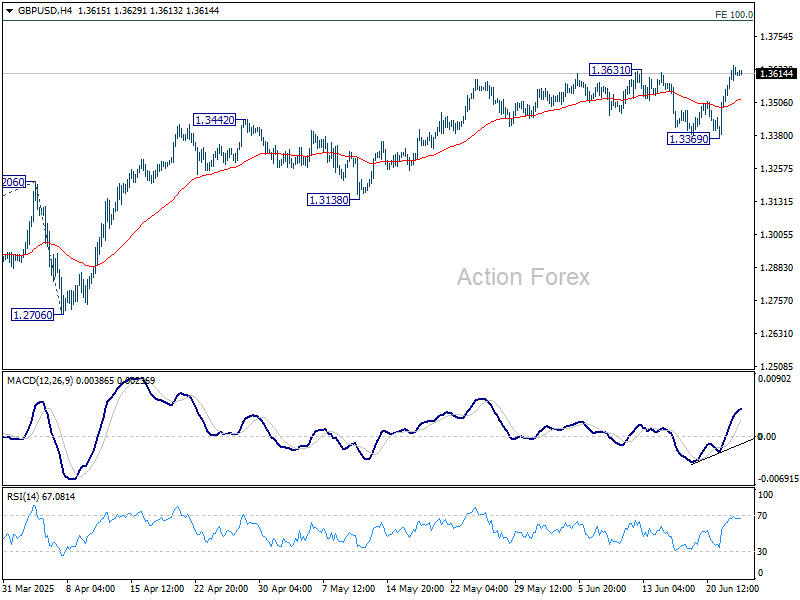Click the 1.37545 price scale value

click(777, 37)
